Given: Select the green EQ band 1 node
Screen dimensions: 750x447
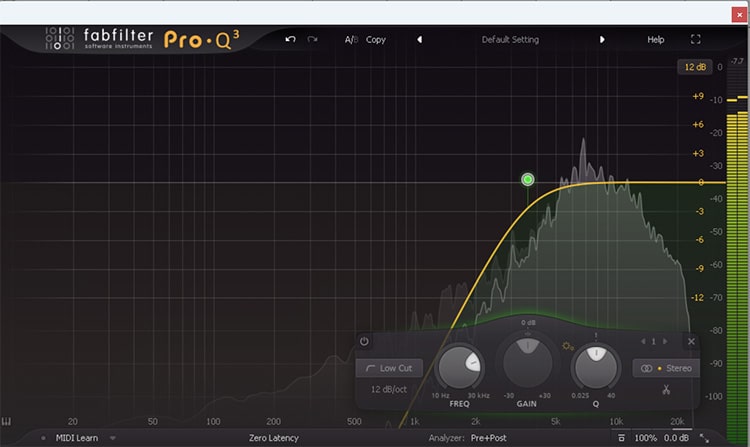Looking at the screenshot, I should pos(528,179).
